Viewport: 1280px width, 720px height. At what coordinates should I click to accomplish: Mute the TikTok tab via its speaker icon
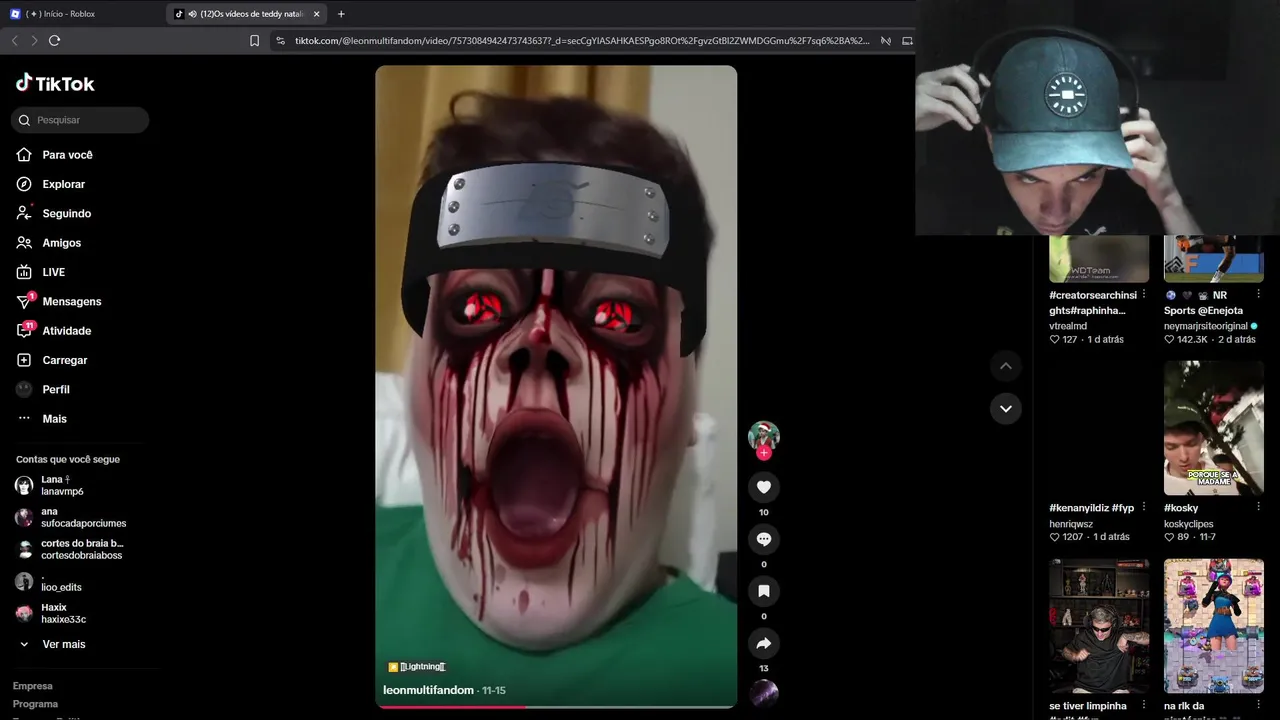point(192,14)
